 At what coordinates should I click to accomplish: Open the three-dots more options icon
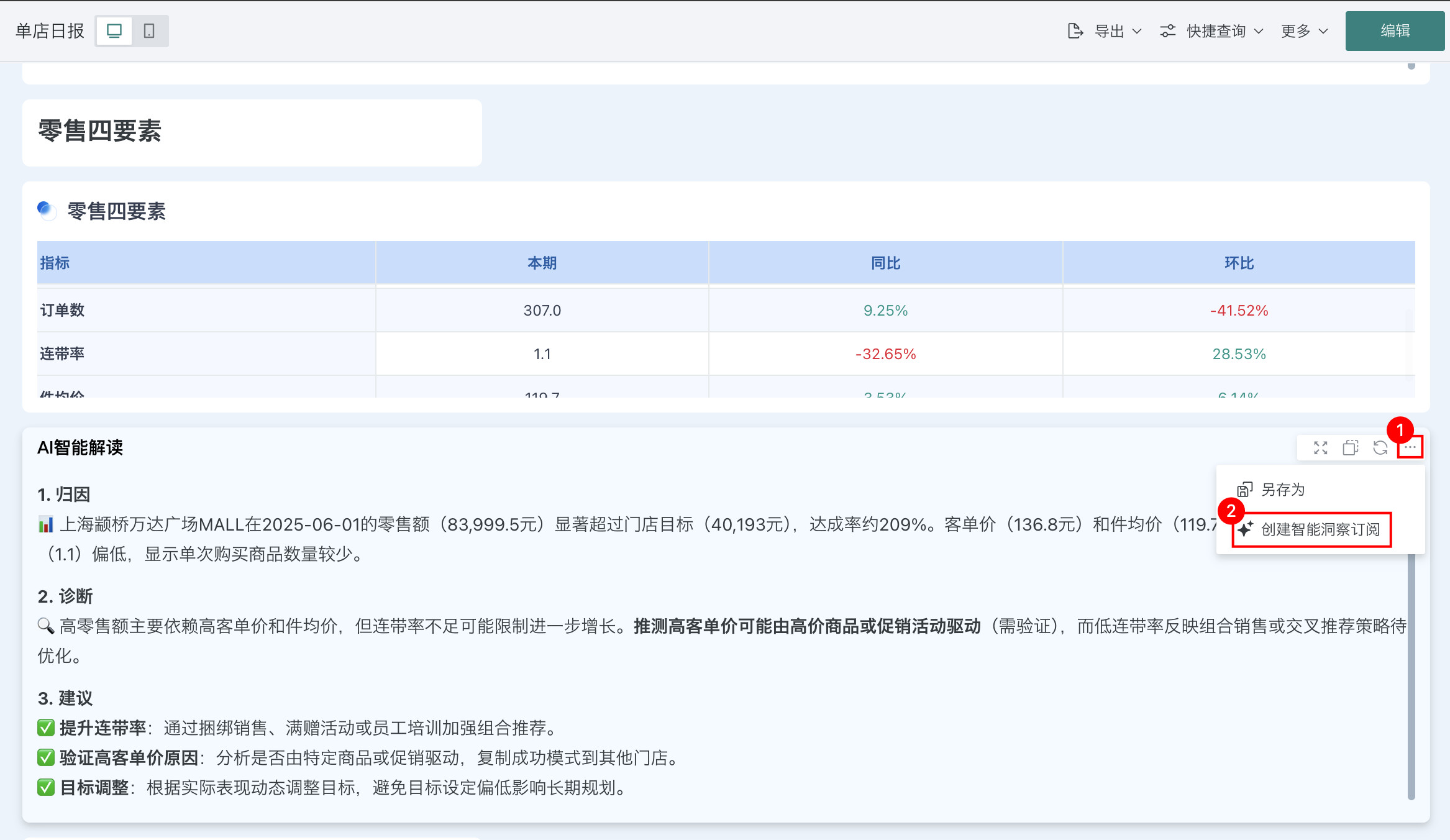pos(1410,447)
